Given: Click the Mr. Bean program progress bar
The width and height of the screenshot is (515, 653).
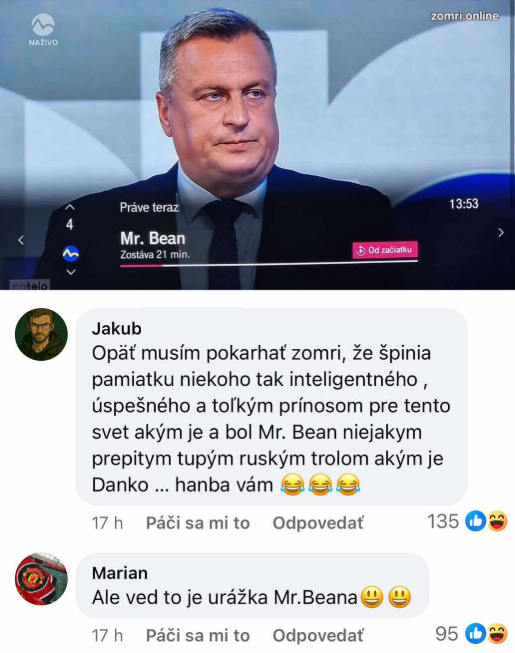Looking at the screenshot, I should [x=269, y=264].
